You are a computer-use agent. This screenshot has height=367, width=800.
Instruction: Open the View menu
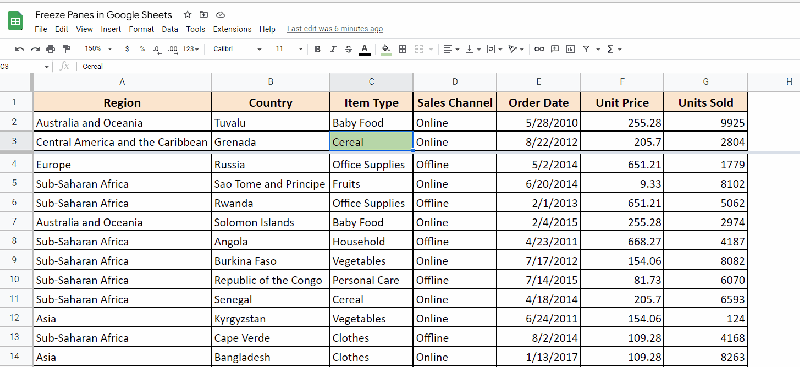pos(84,29)
